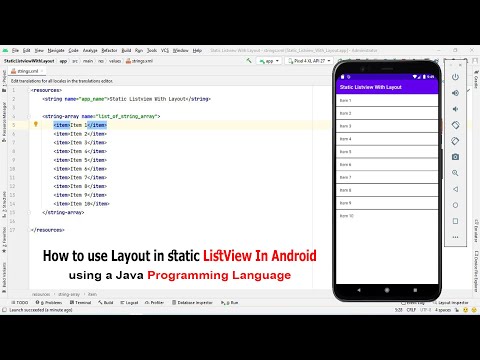Click the 4 spaces indent setting in status bar
The height and width of the screenshot is (360, 480).
443,310
